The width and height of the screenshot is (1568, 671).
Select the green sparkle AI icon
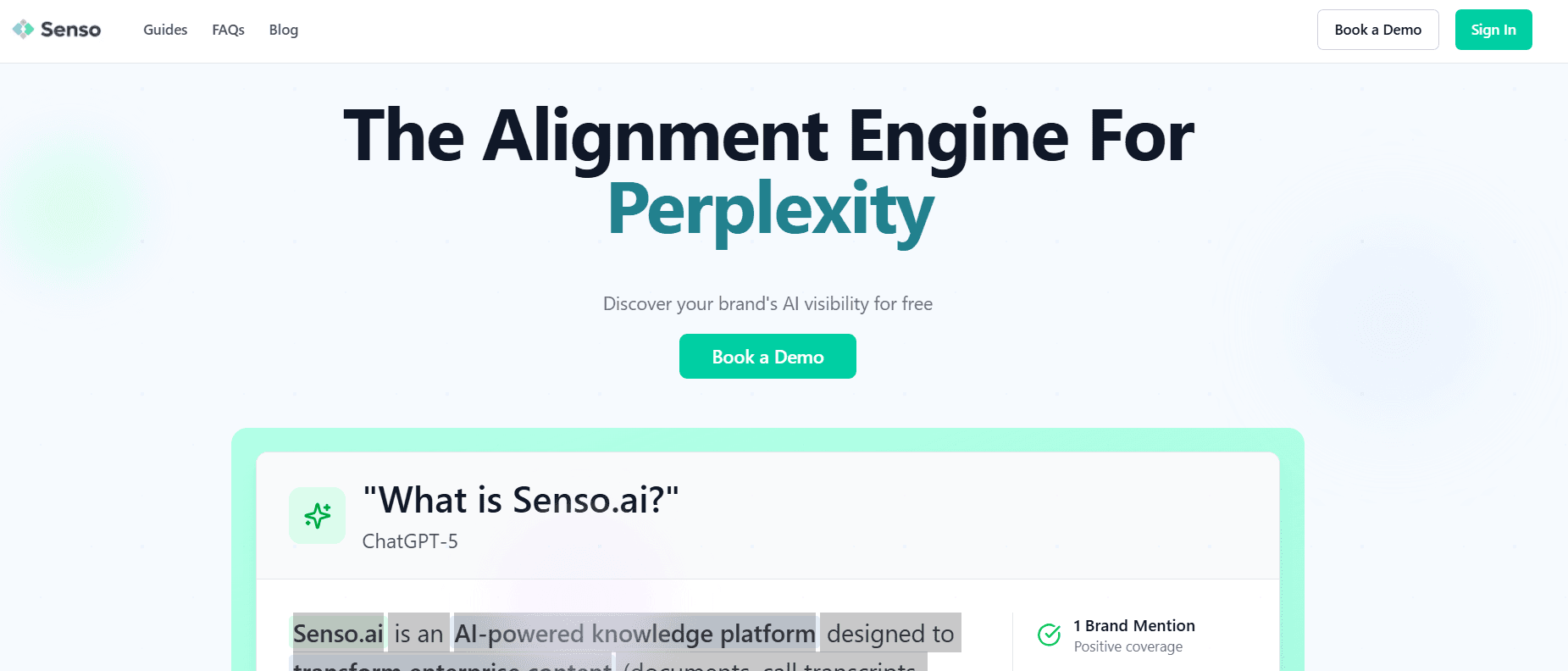point(317,515)
